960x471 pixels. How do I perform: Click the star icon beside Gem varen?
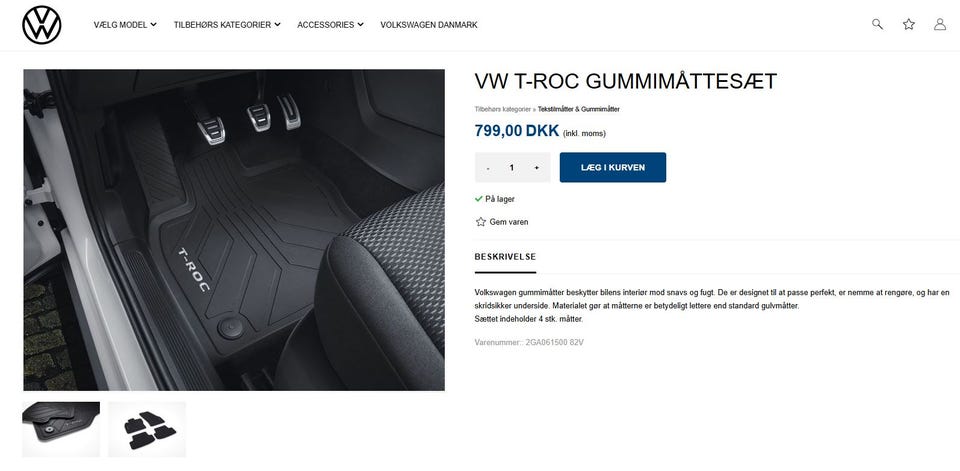[x=481, y=222]
